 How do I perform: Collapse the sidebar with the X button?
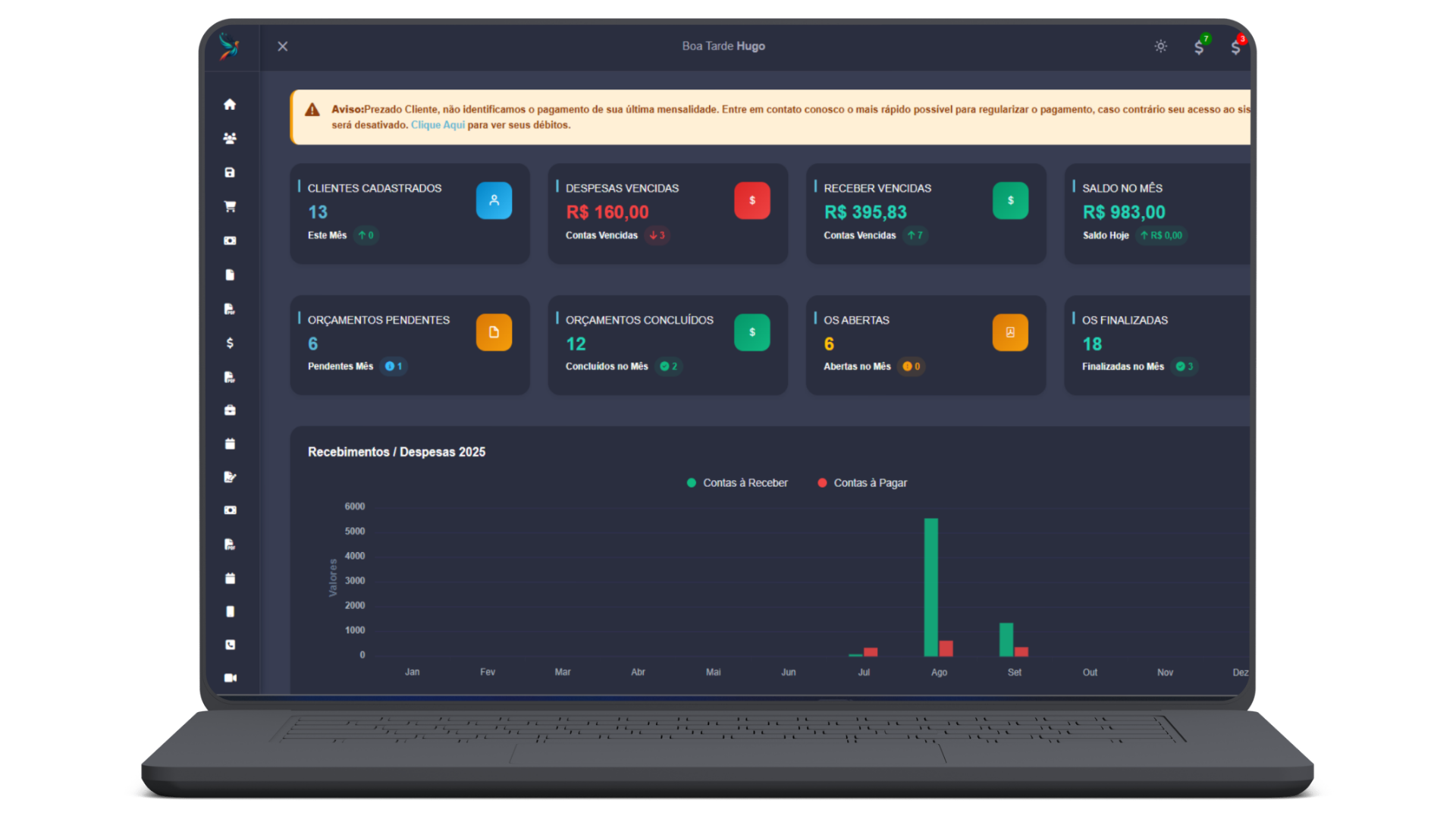282,46
